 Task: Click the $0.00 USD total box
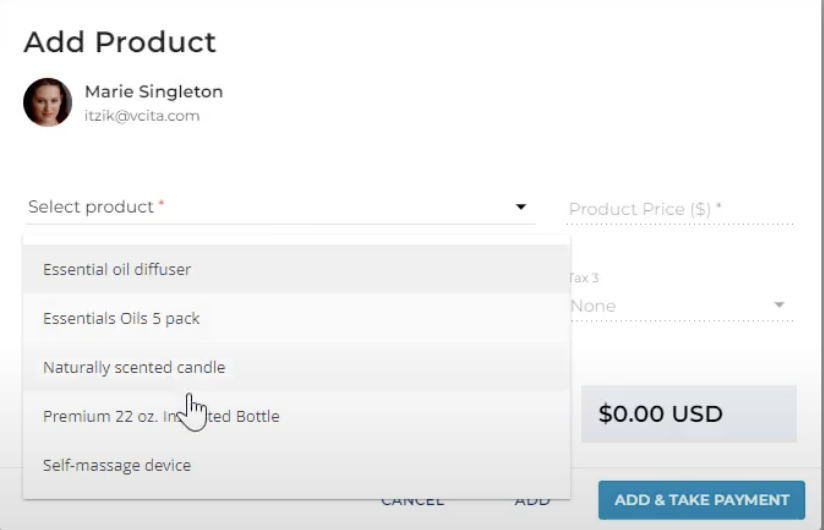pyautogui.click(x=689, y=414)
